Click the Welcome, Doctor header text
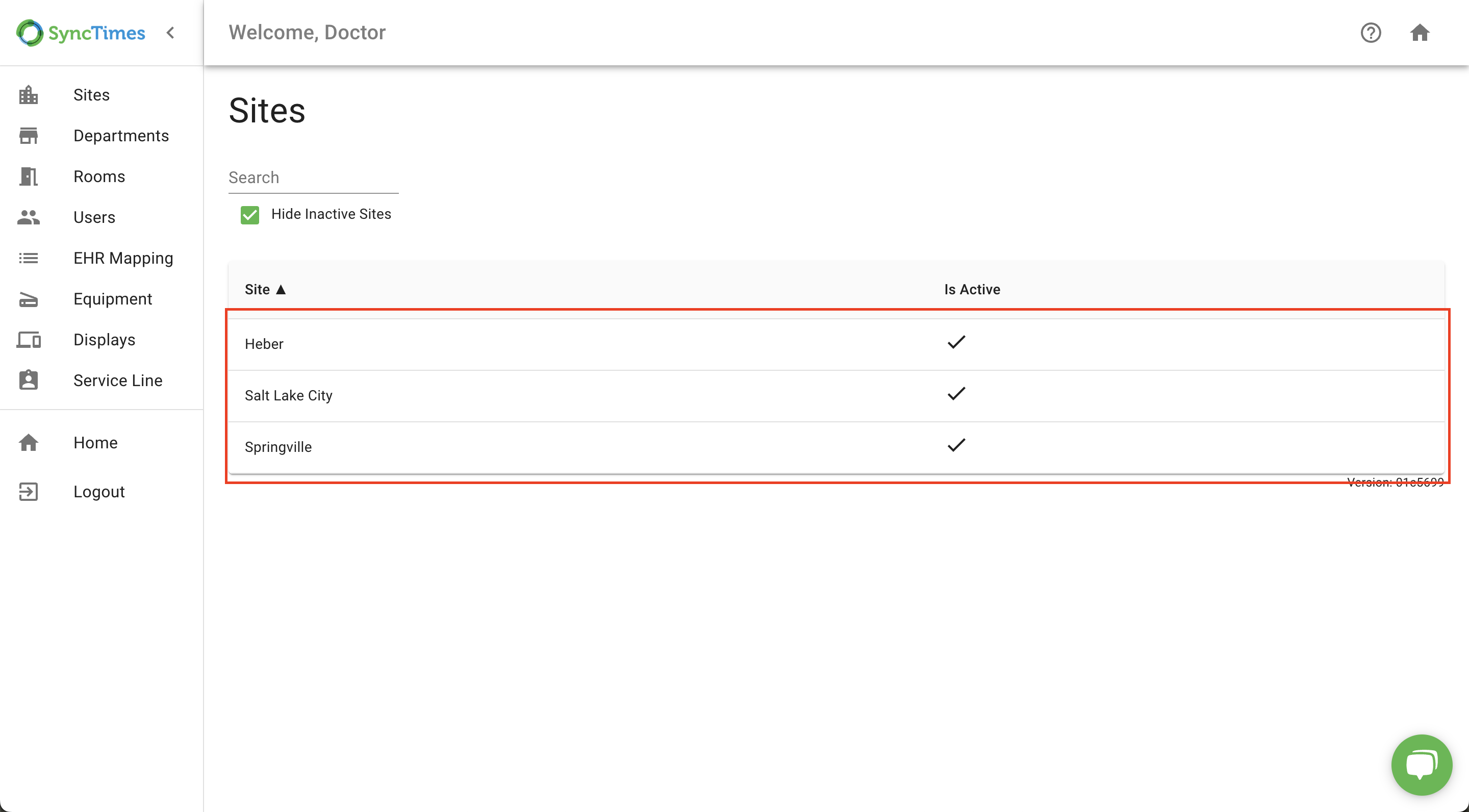Screen dimensions: 1469x812 click(x=307, y=33)
